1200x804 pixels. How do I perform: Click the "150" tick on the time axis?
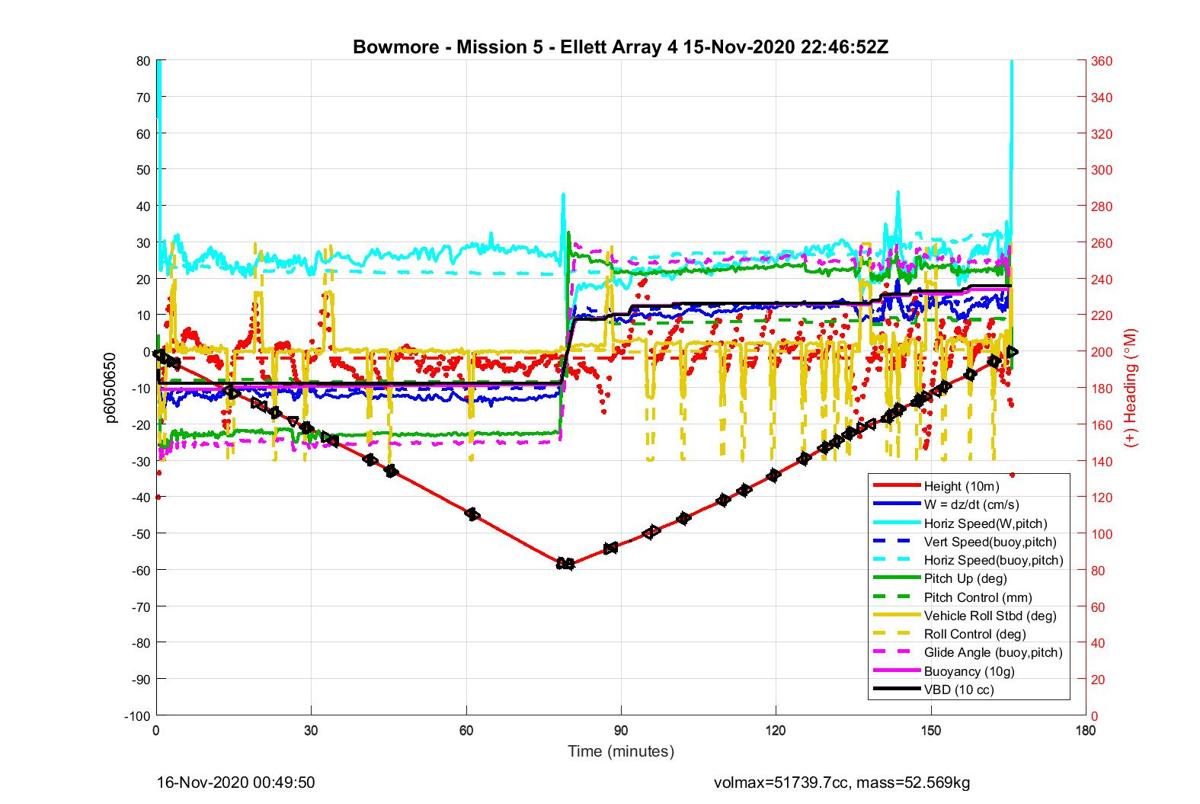[931, 731]
